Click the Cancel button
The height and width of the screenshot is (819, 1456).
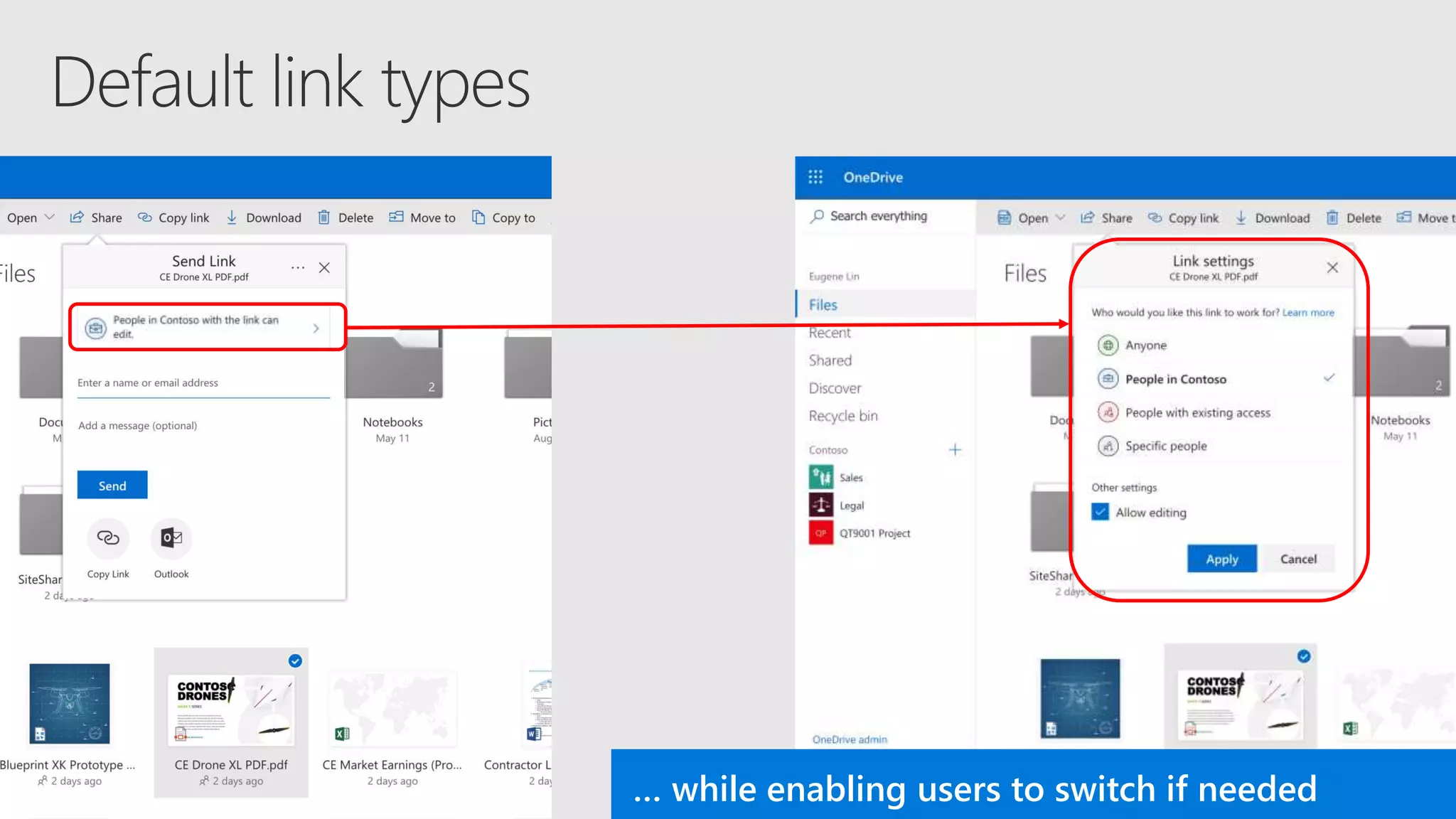(1298, 559)
